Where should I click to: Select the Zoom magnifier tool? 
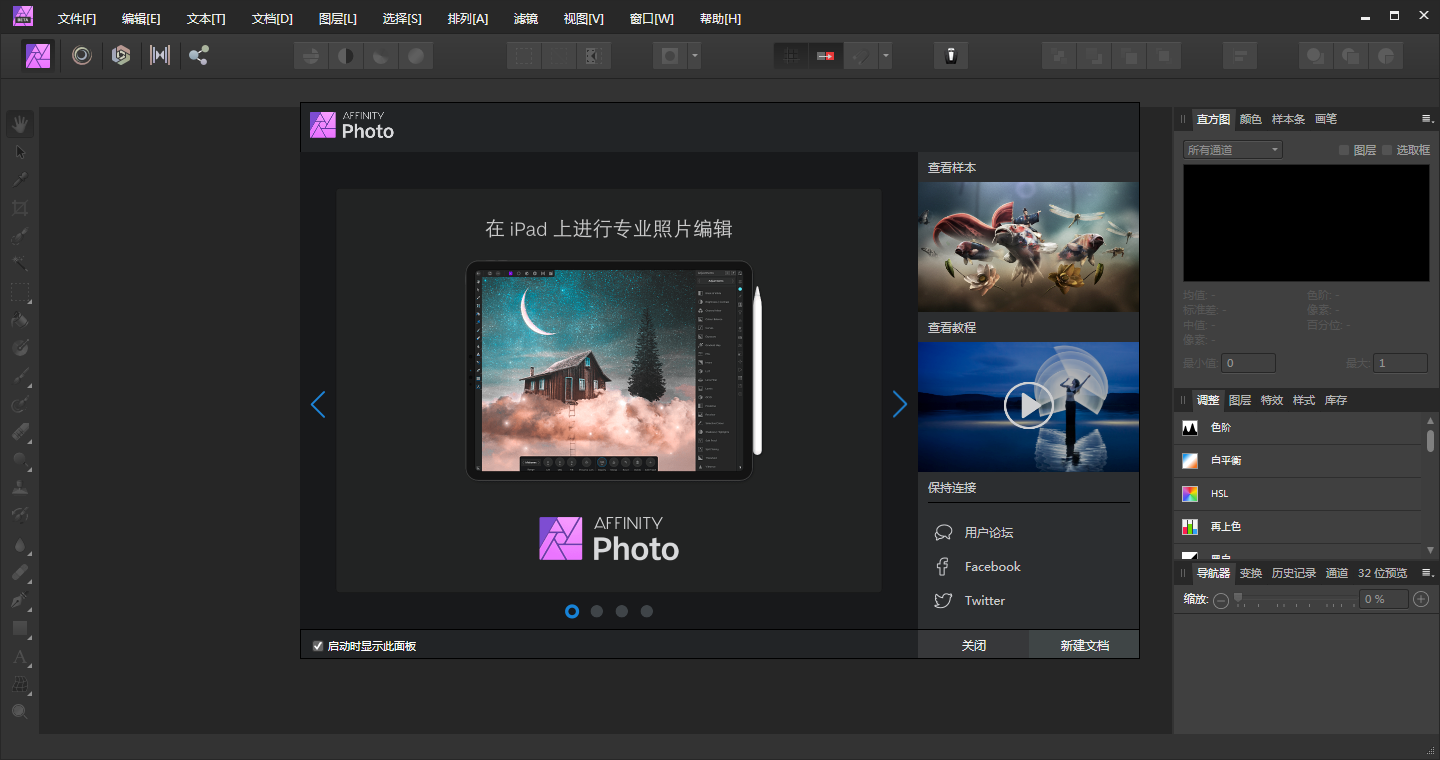20,712
